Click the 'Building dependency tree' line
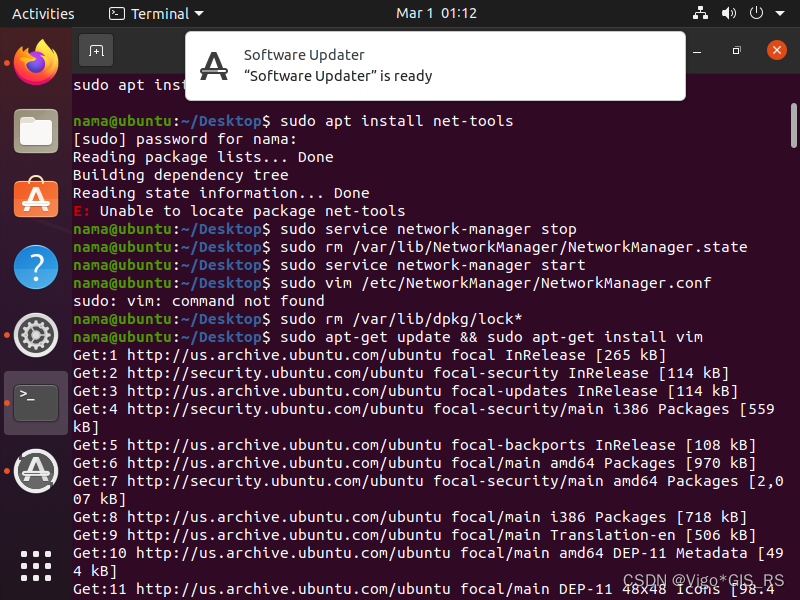Image resolution: width=800 pixels, height=600 pixels. (181, 175)
